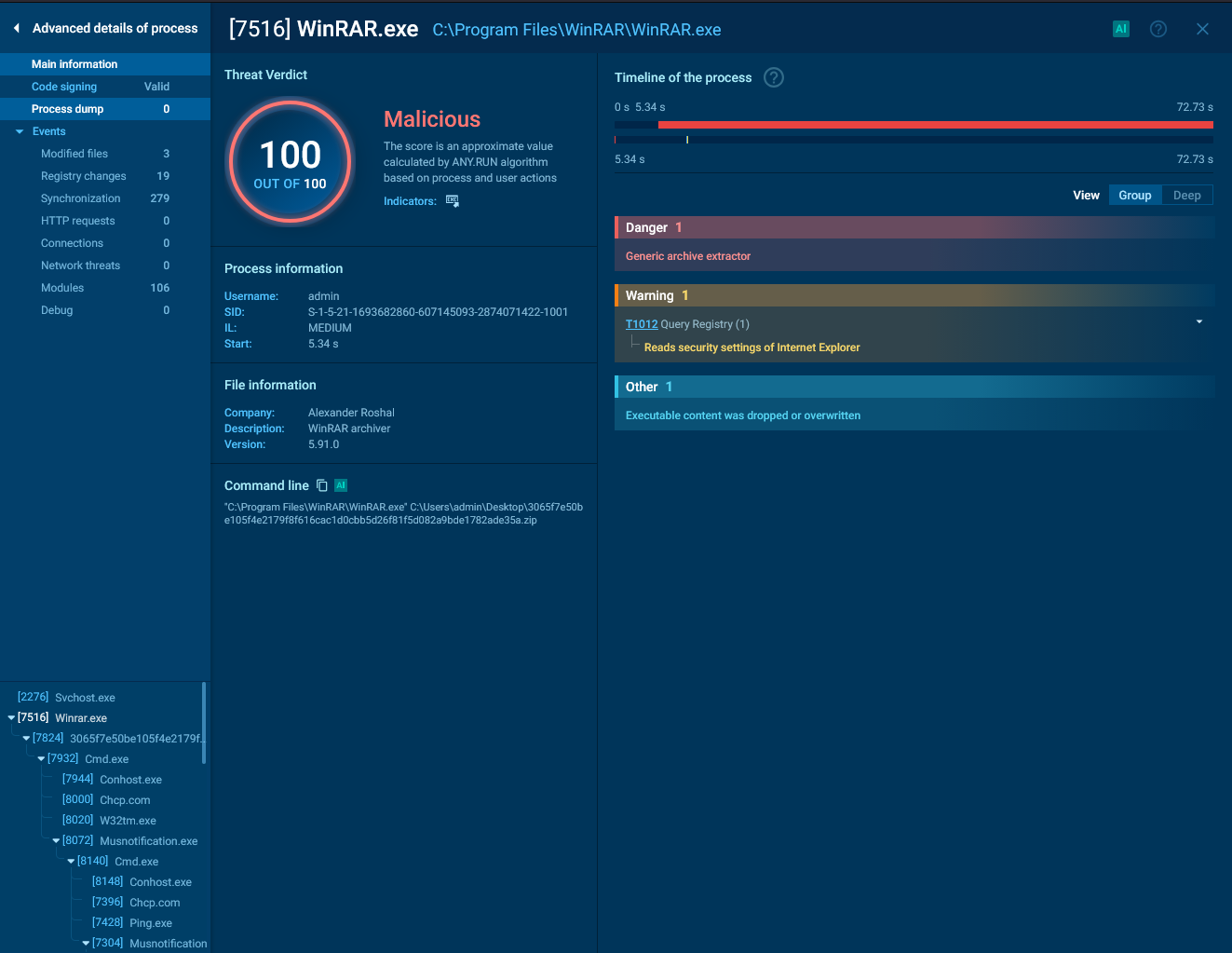The height and width of the screenshot is (953, 1232).
Task: Close the process details panel
Action: (x=1202, y=29)
